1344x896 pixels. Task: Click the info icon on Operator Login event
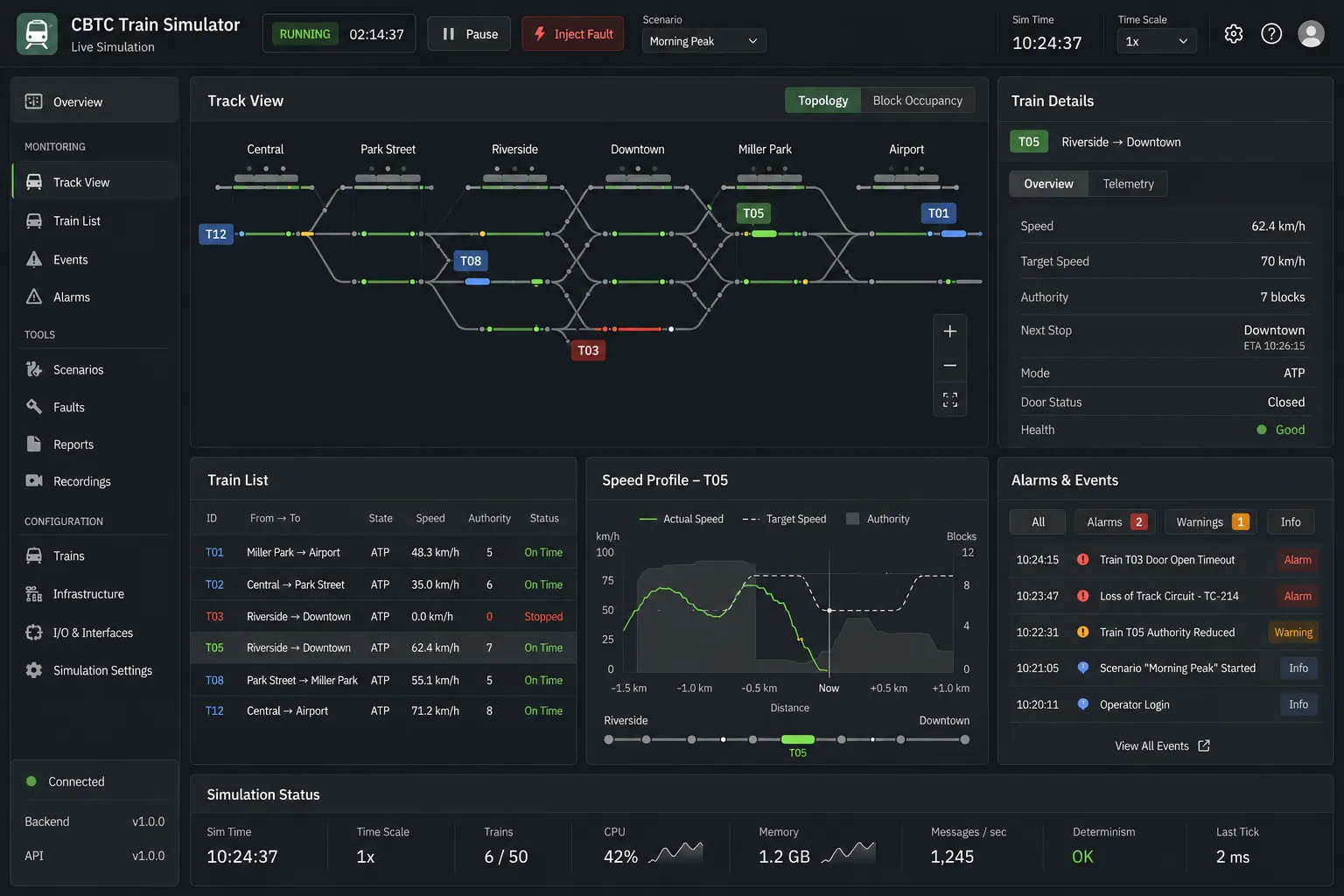click(x=1082, y=703)
